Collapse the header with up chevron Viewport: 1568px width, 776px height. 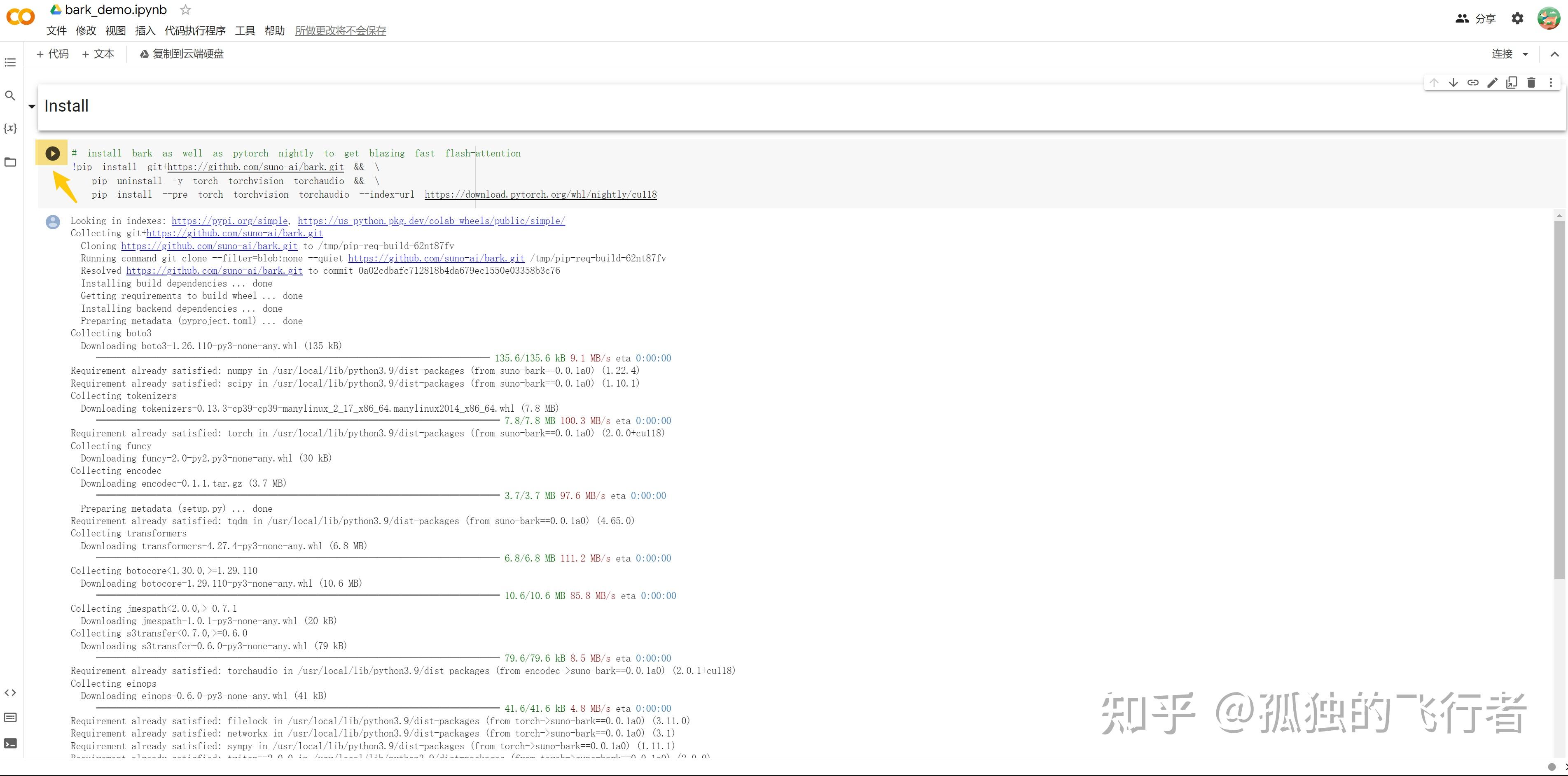coord(1554,54)
